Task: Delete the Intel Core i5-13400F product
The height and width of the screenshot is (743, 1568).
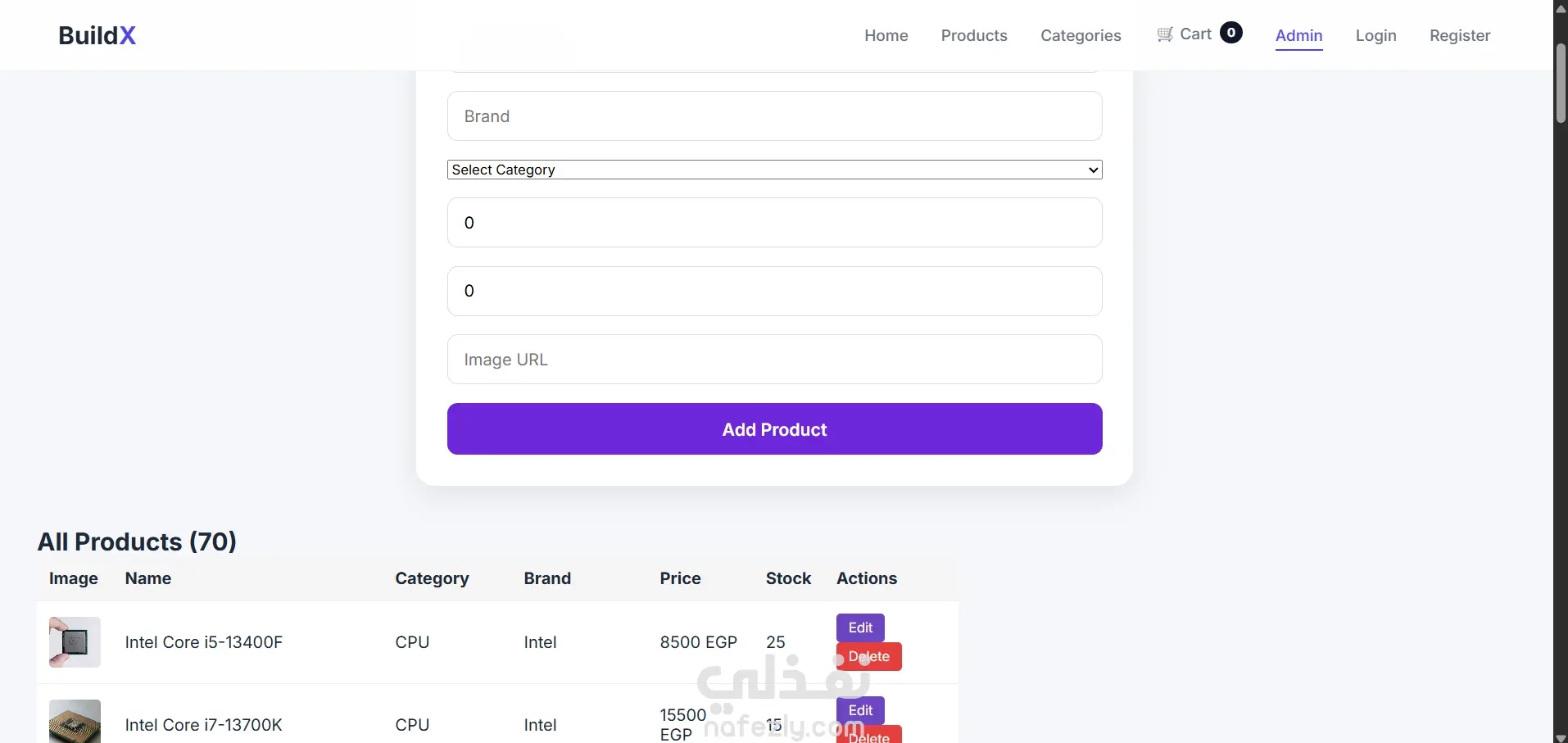Action: click(x=868, y=656)
